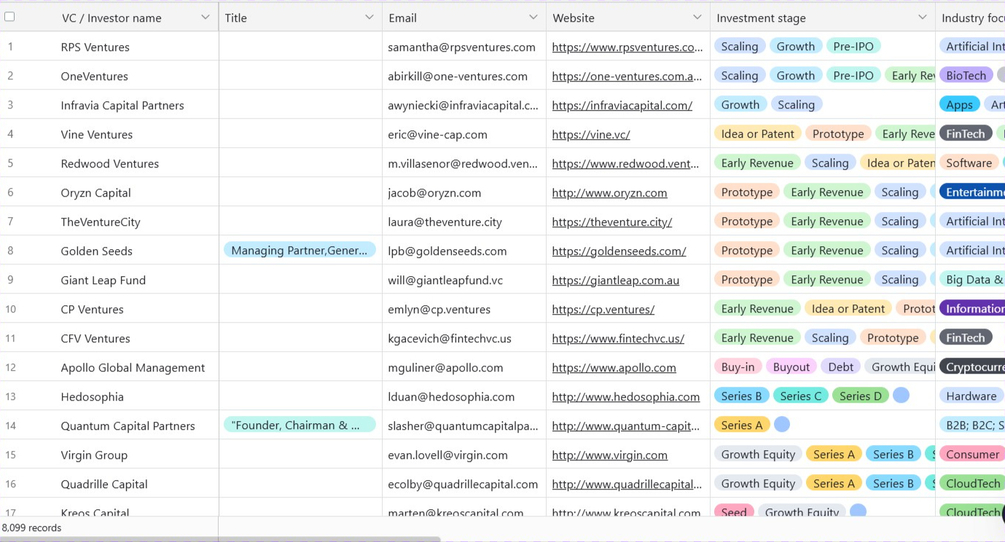
Task: Select ecolby@quadrillecapital.com email cell
Action: [x=464, y=484]
